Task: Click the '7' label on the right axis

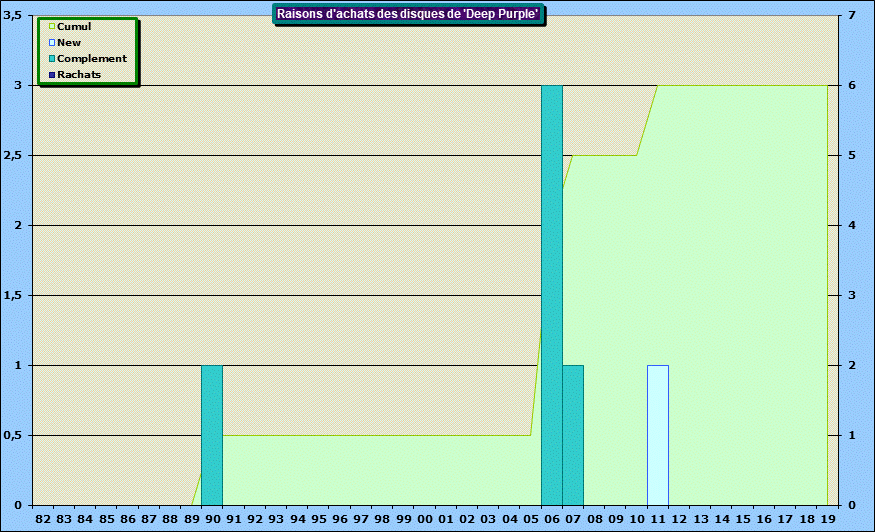Action: tap(851, 15)
